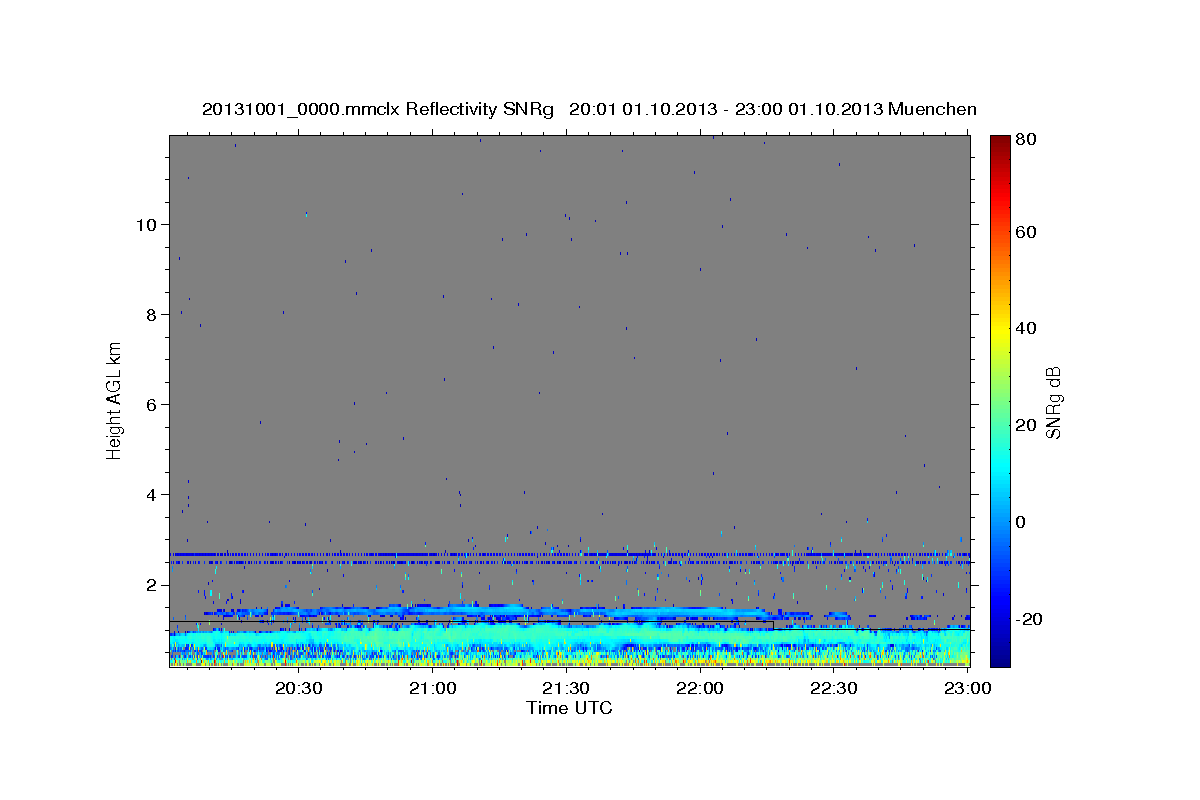Select the 21:00 time tick label
Screen dimensions: 1200x800
coord(432,689)
